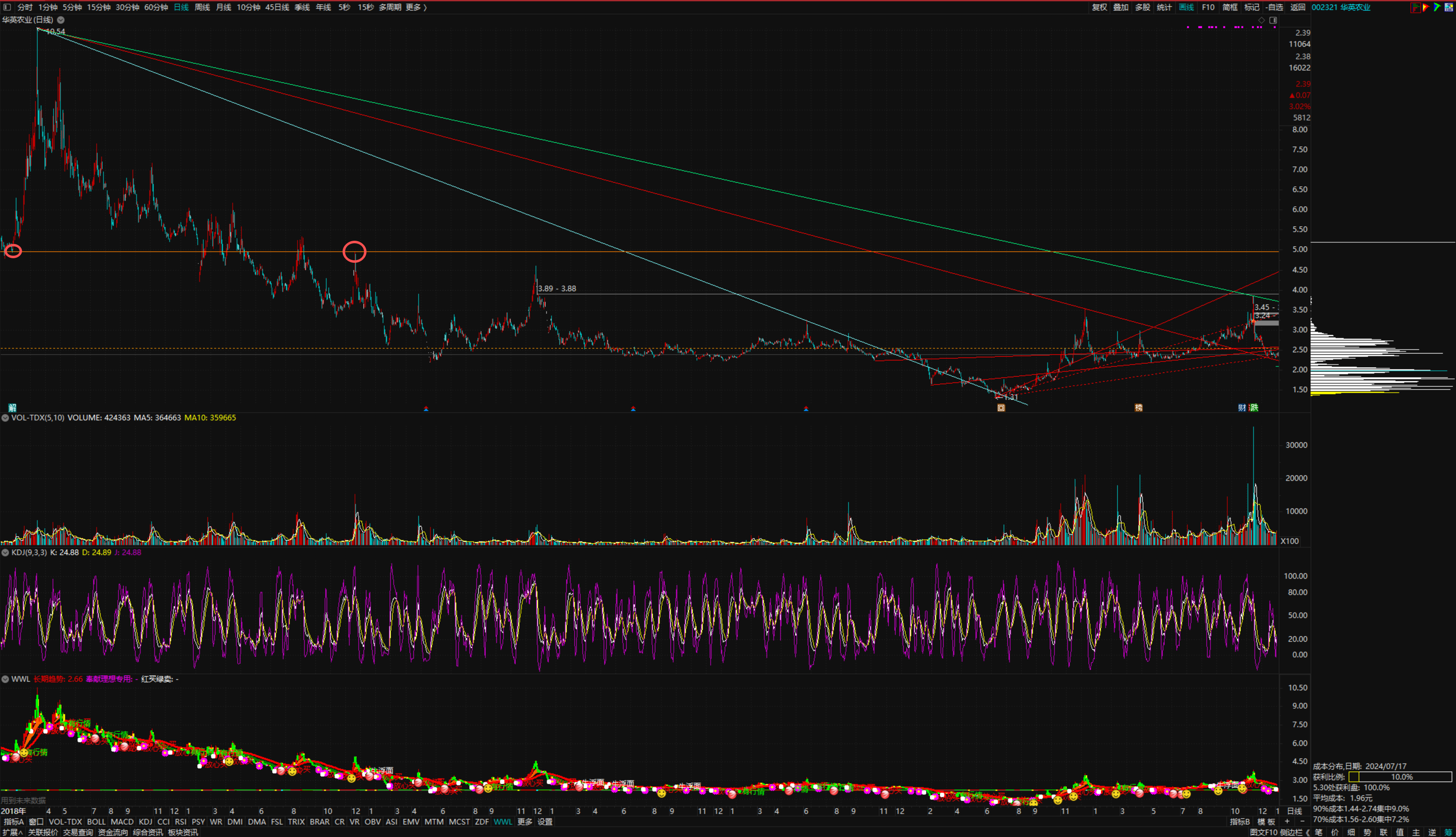Select the MACD indicator tab
The image size is (1456, 837).
122,822
